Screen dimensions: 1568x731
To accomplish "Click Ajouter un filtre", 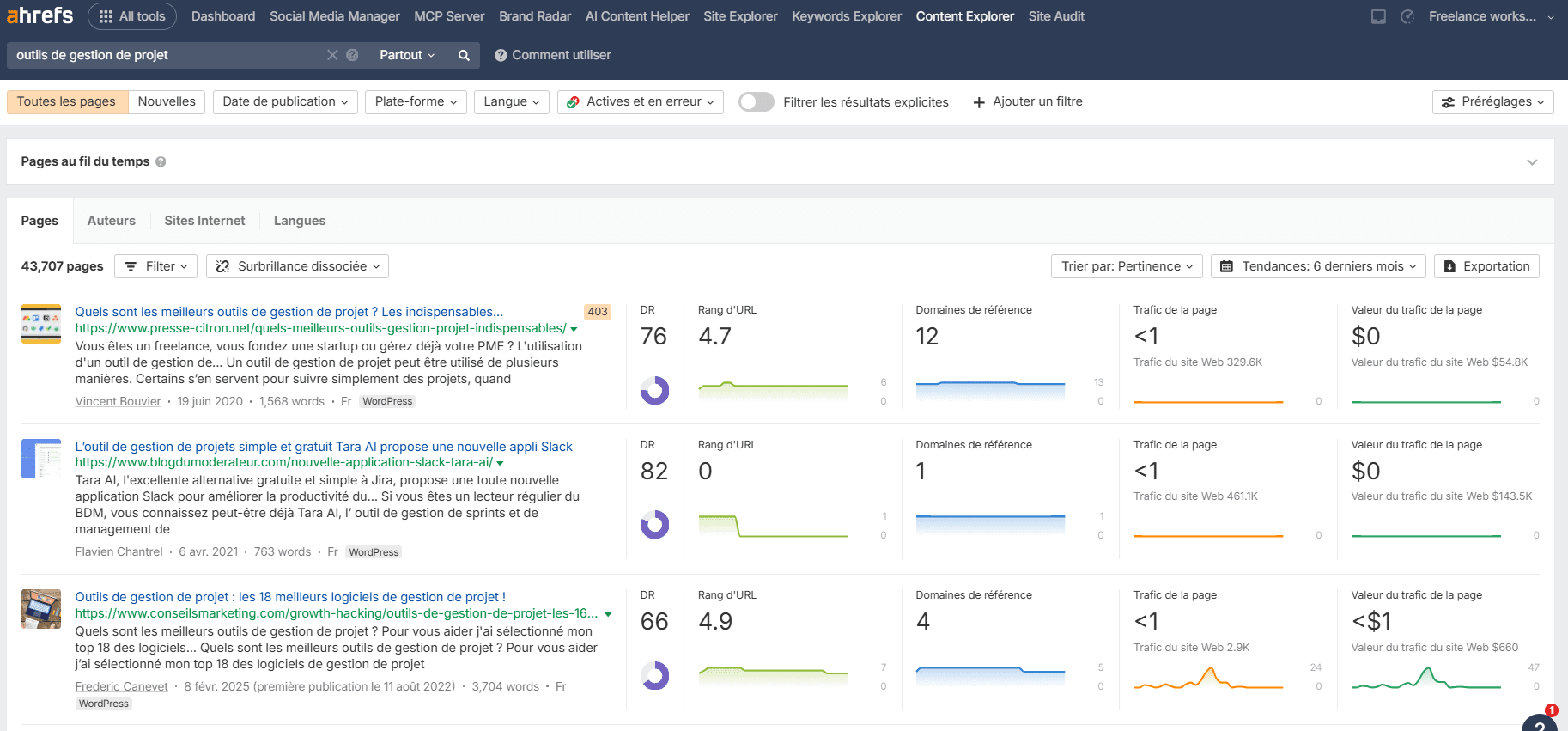I will tap(1028, 101).
